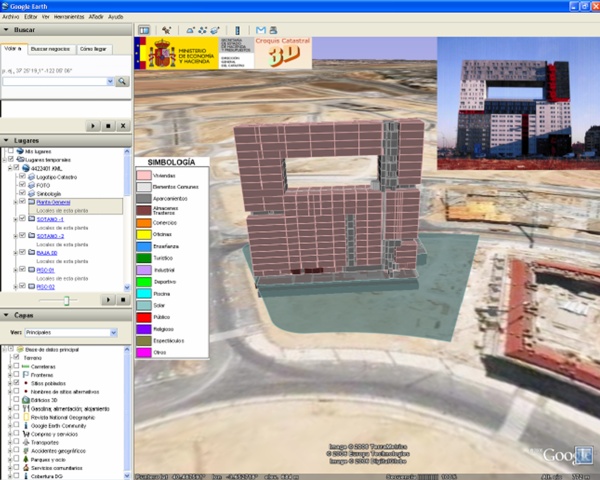Image resolution: width=600 pixels, height=480 pixels.
Task: Expand the SOTANO -1 folder node
Action: click(13, 219)
